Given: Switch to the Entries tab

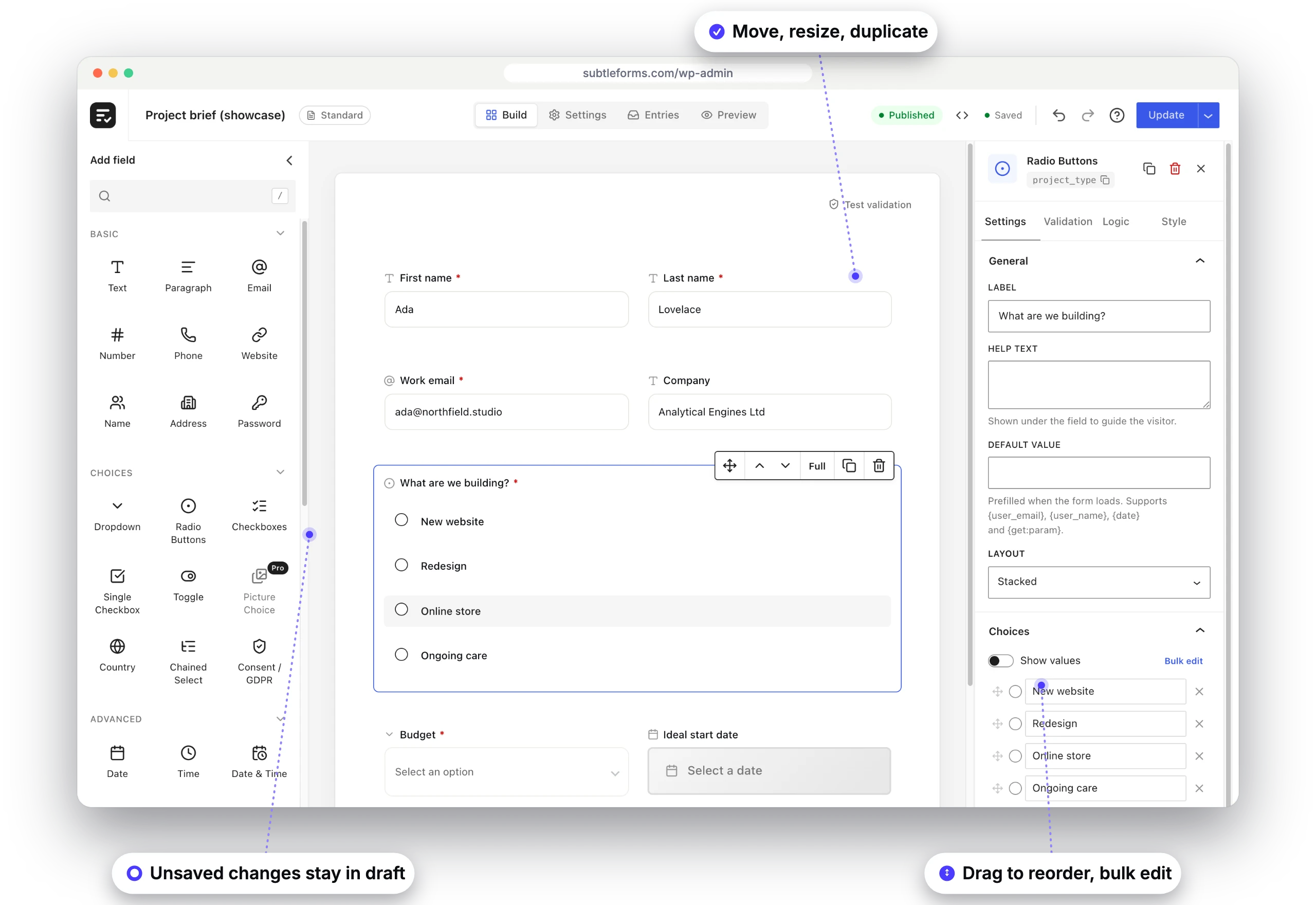Looking at the screenshot, I should click(653, 115).
